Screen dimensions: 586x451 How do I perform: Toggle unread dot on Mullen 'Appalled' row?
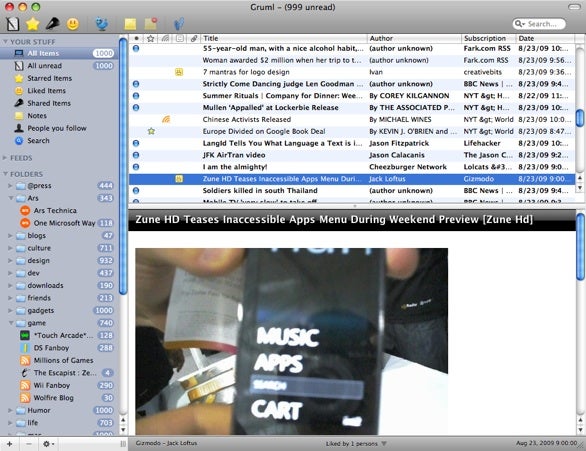(136, 108)
